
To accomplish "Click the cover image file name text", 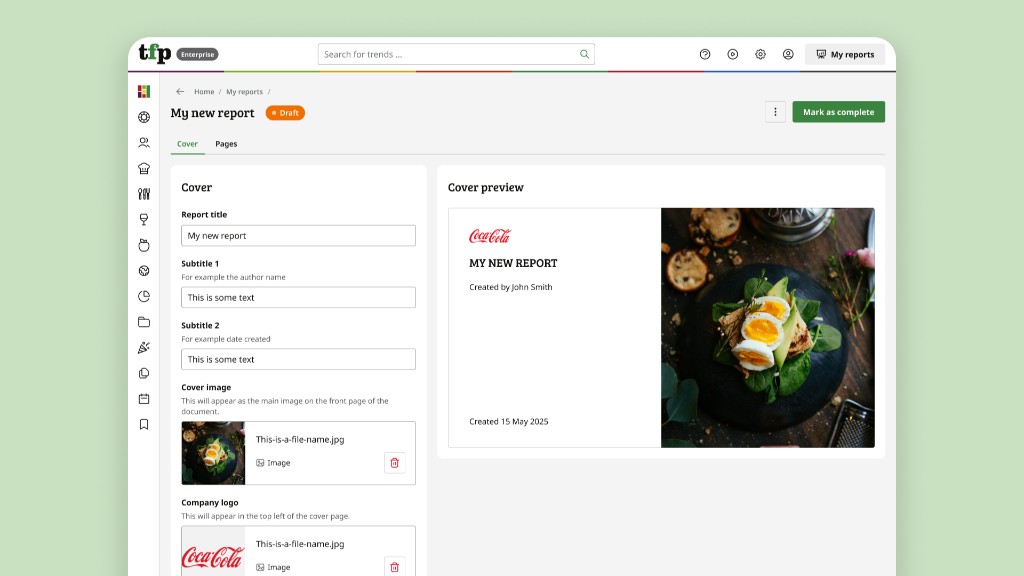I will 300,440.
